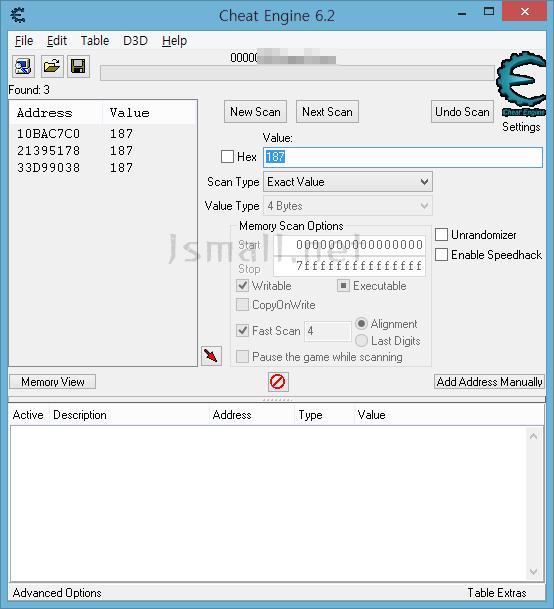This screenshot has width=554, height=609.
Task: Click the Address column header in results
Action: [x=56, y=113]
